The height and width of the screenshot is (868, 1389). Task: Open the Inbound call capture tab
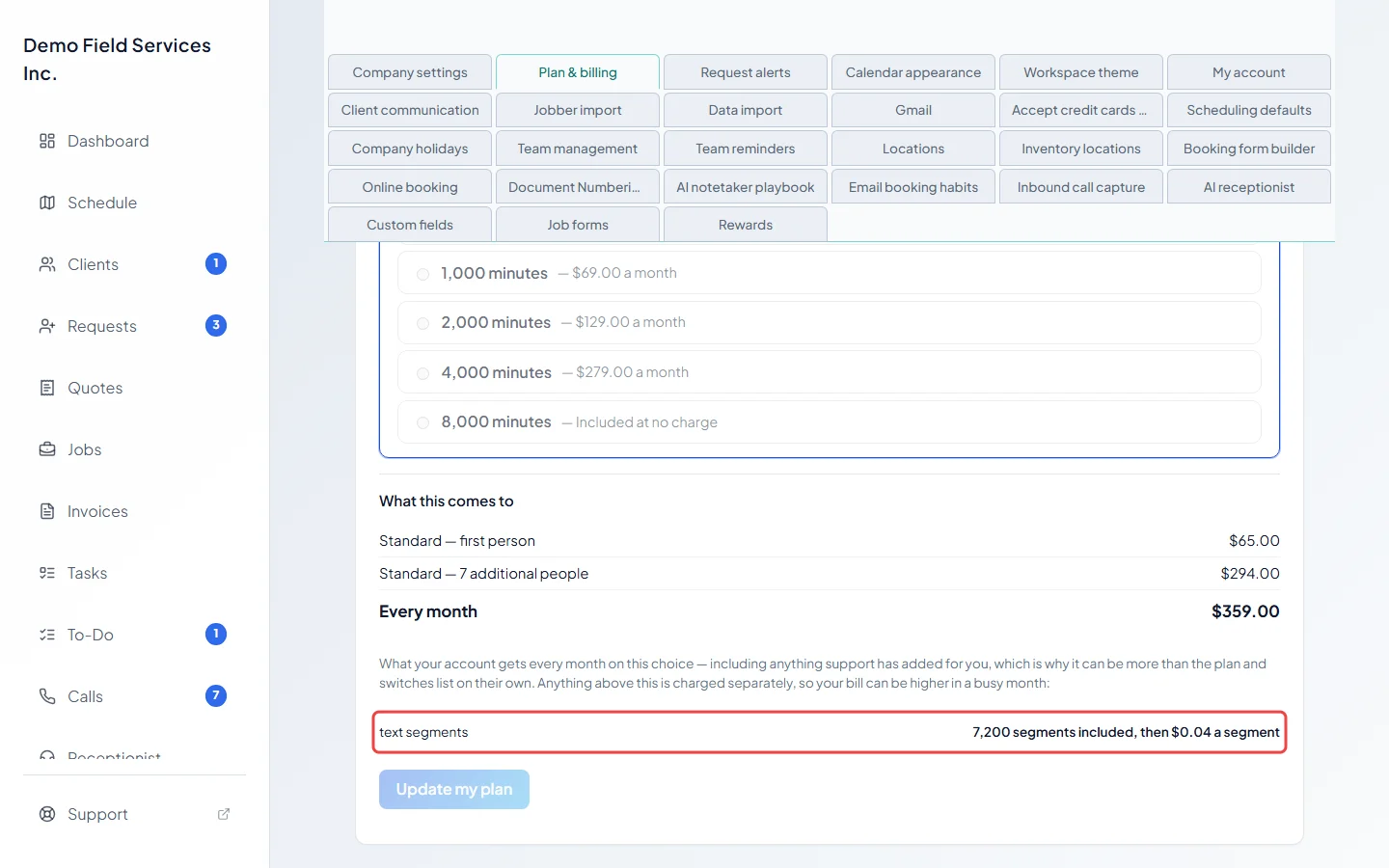pos(1081,187)
